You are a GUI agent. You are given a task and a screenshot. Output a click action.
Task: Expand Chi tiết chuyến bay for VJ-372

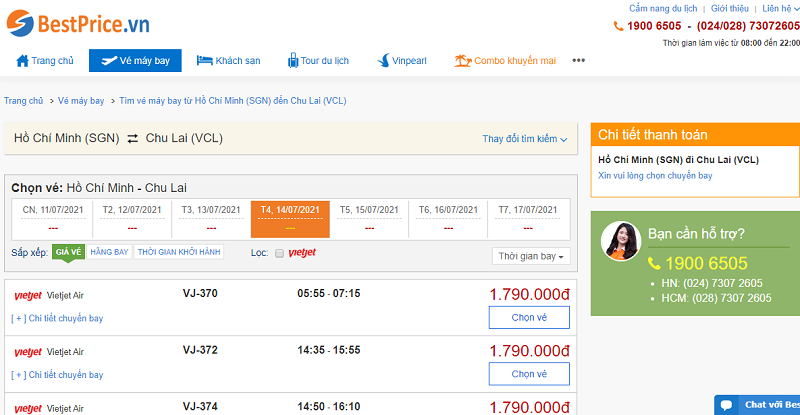point(57,375)
